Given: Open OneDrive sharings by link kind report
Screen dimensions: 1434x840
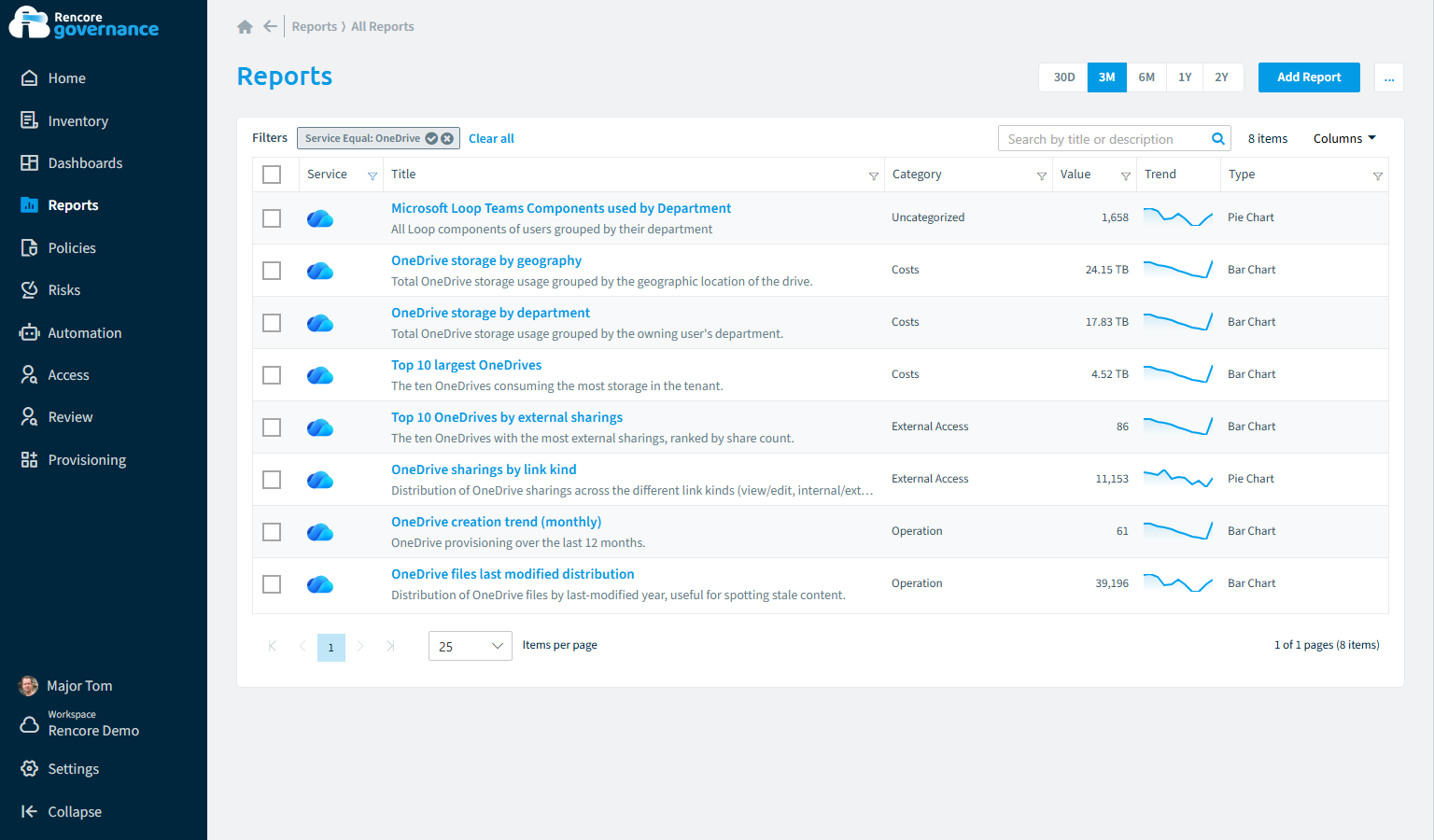Looking at the screenshot, I should click(x=484, y=469).
